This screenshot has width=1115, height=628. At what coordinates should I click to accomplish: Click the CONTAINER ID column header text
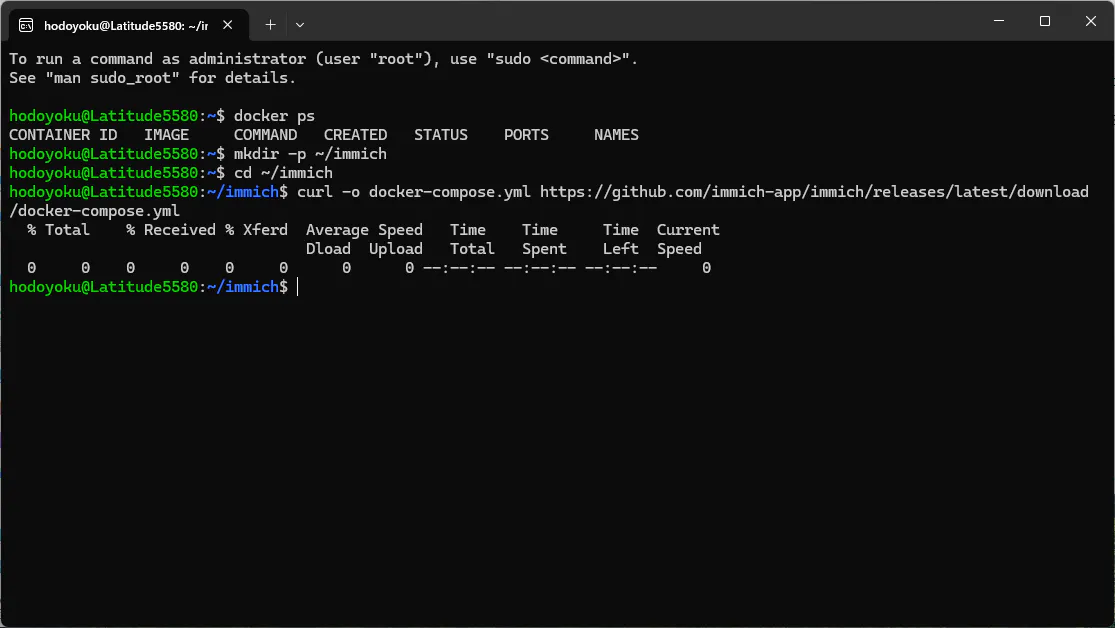click(63, 135)
